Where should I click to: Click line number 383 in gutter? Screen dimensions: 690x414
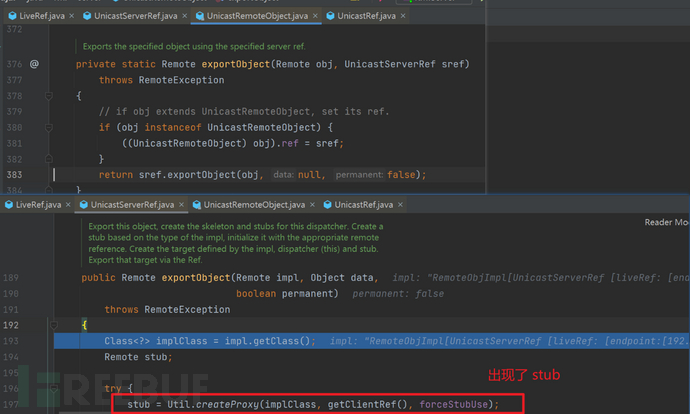14,175
